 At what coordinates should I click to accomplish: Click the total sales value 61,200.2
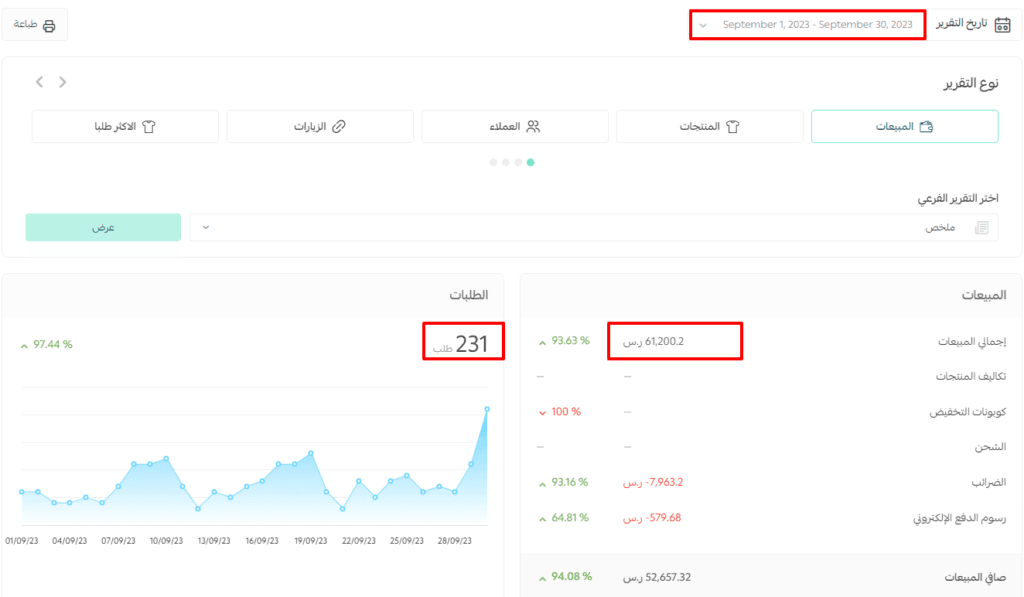point(654,342)
